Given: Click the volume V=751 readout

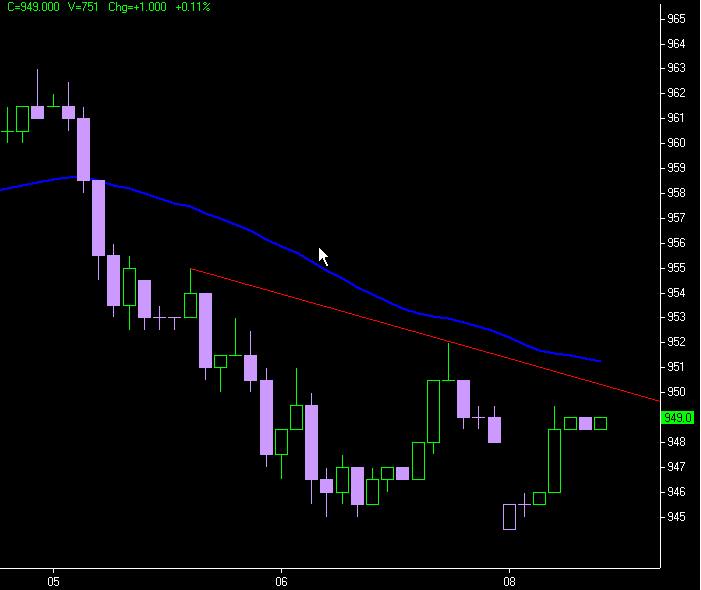Looking at the screenshot, I should (x=83, y=7).
